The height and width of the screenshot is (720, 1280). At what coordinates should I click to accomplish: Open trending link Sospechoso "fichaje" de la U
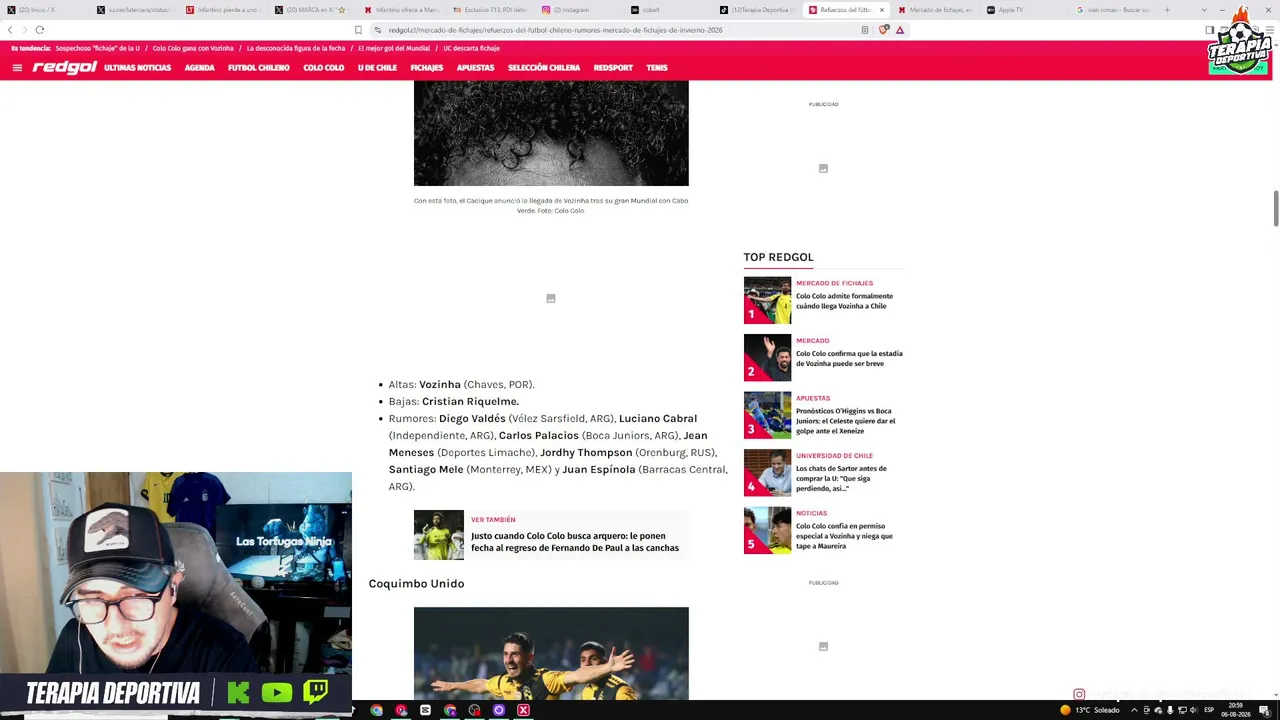[97, 48]
